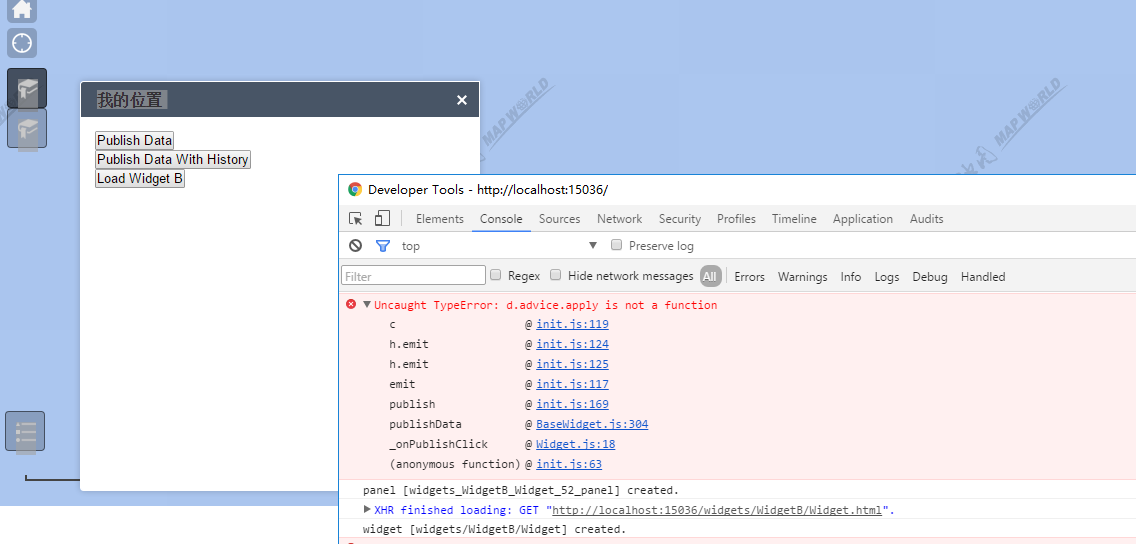This screenshot has height=544, width=1136.
Task: Clear the console with the ban icon
Action: coord(355,246)
